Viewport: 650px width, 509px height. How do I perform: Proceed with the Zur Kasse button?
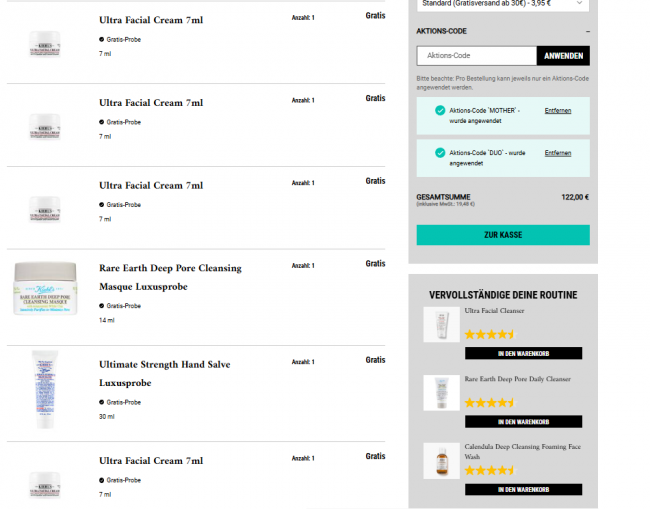coord(503,235)
